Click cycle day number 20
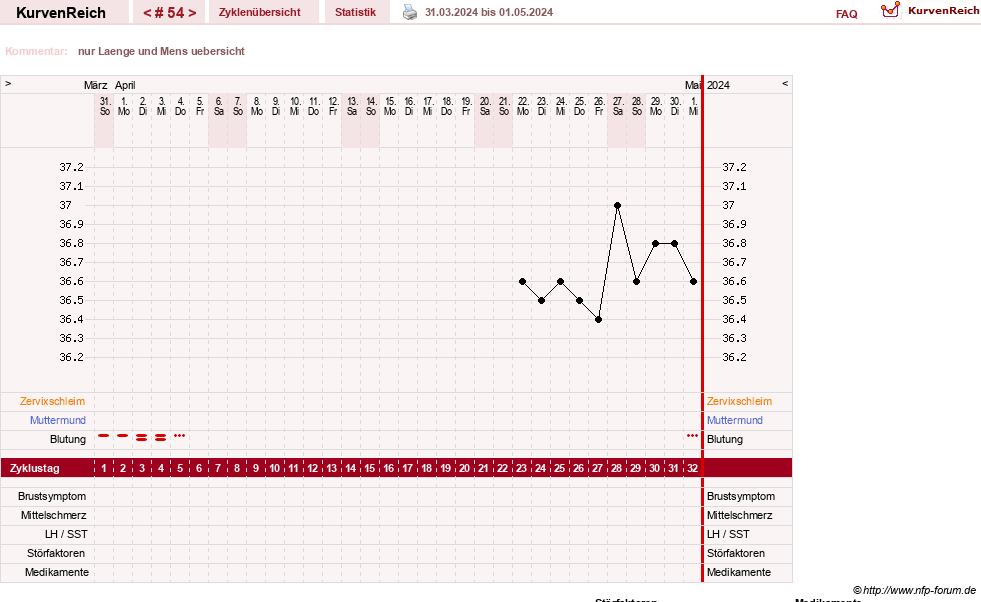The image size is (981, 602). point(464,468)
